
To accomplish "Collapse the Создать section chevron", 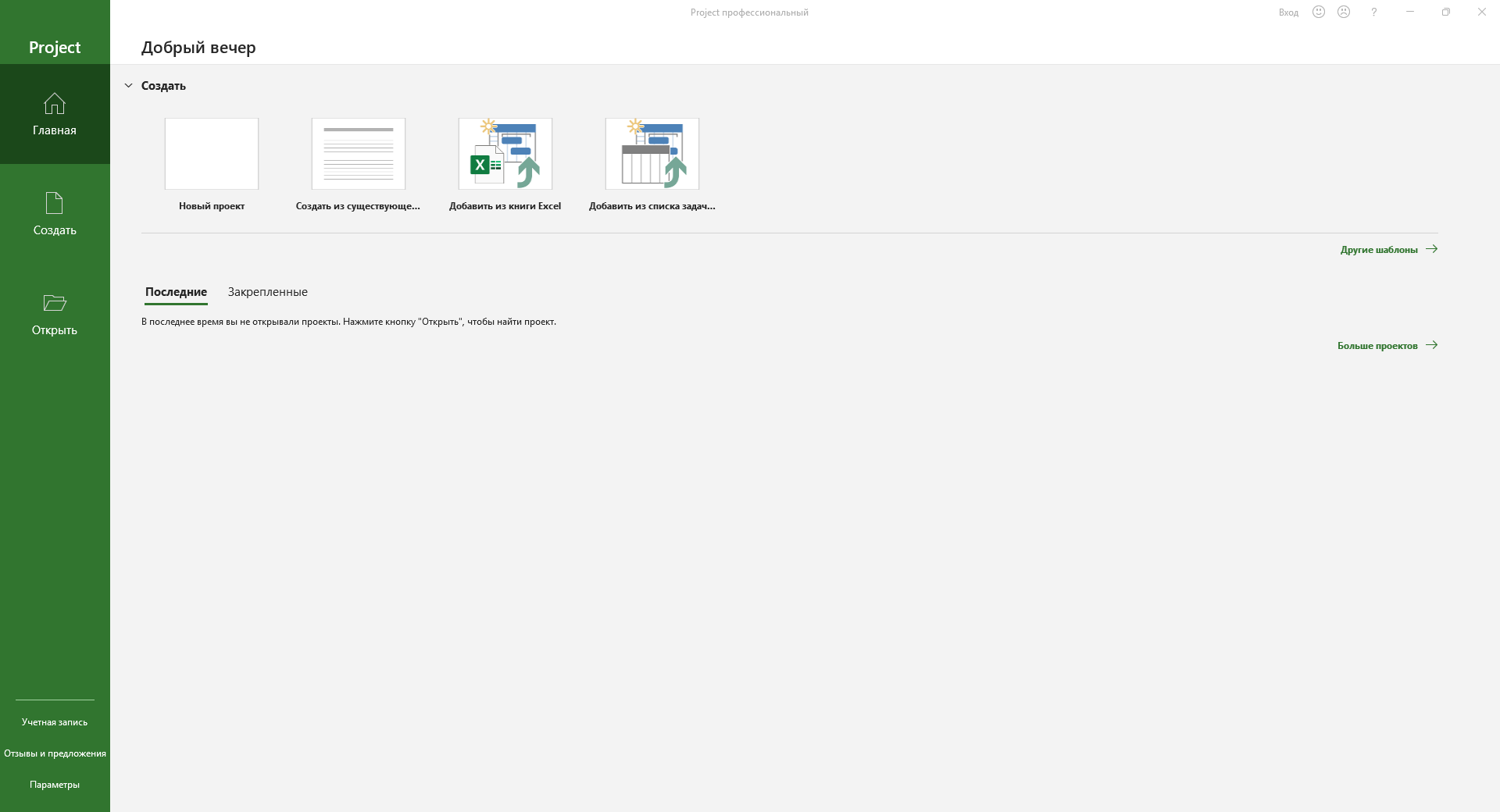I will point(129,86).
